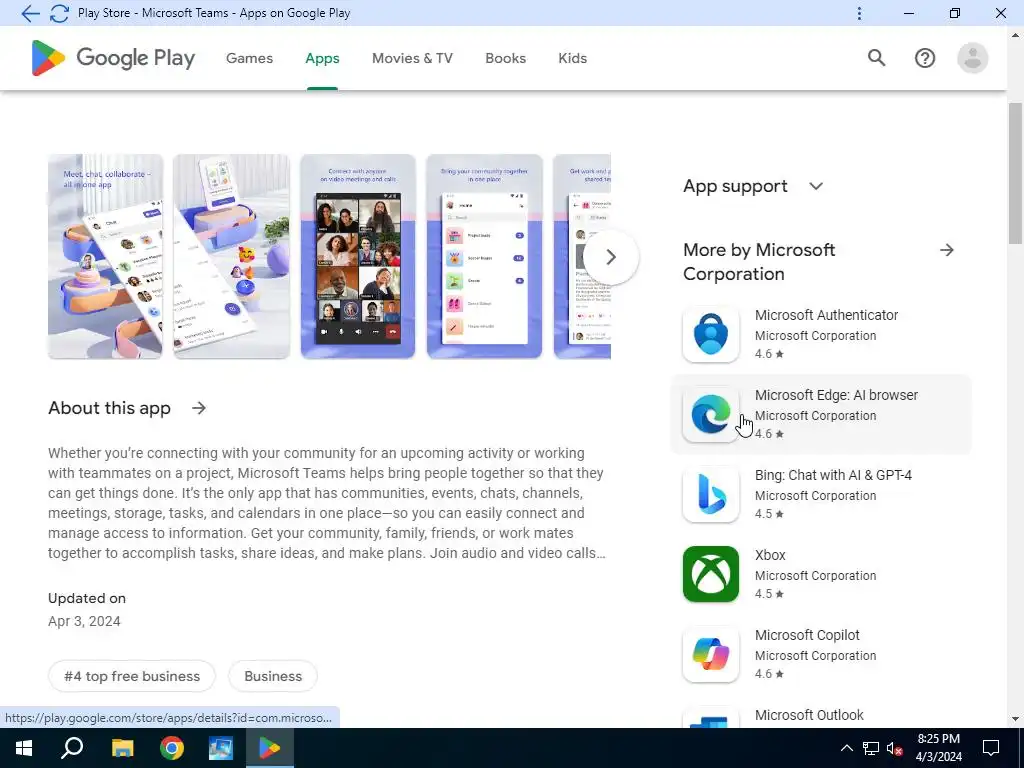The height and width of the screenshot is (768, 1024).
Task: Launch Chrome from taskbar
Action: click(x=172, y=748)
